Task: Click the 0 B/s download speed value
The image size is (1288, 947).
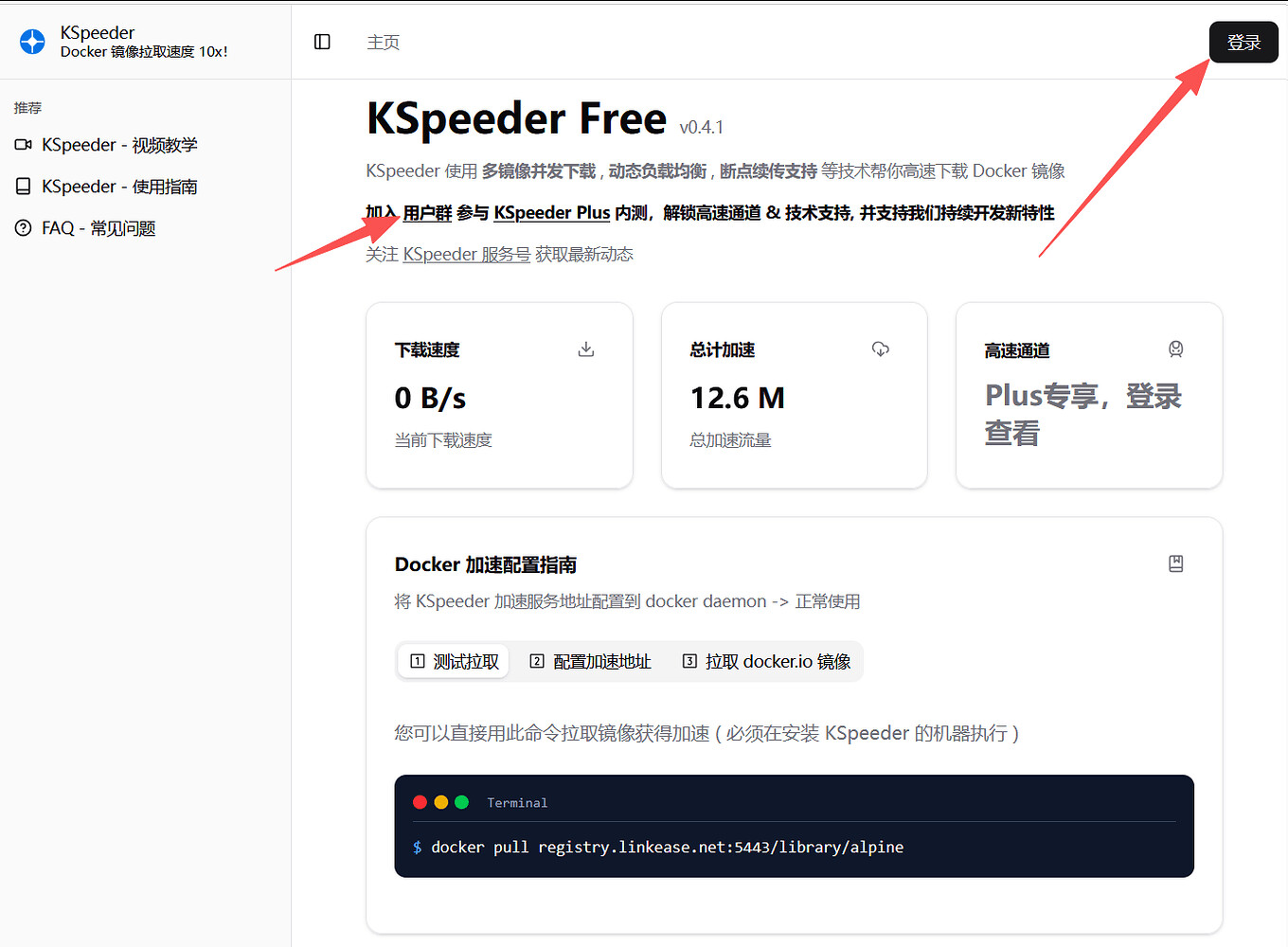Action: 431,399
